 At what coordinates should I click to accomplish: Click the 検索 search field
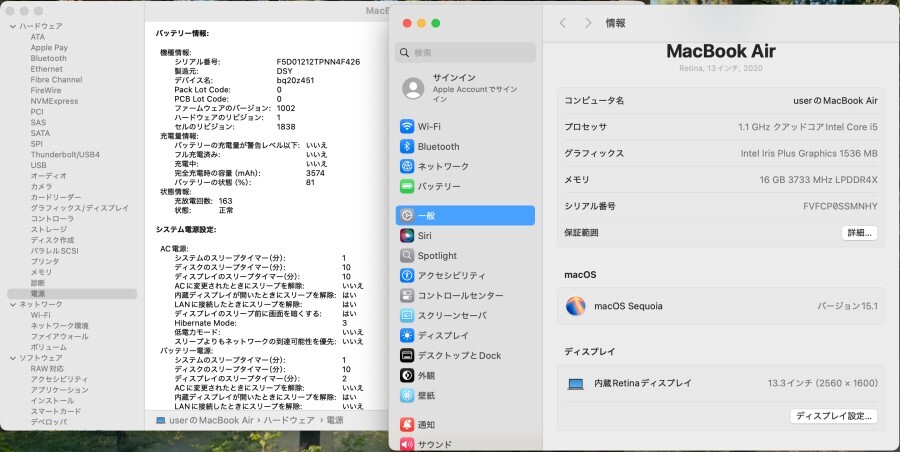tap(465, 52)
